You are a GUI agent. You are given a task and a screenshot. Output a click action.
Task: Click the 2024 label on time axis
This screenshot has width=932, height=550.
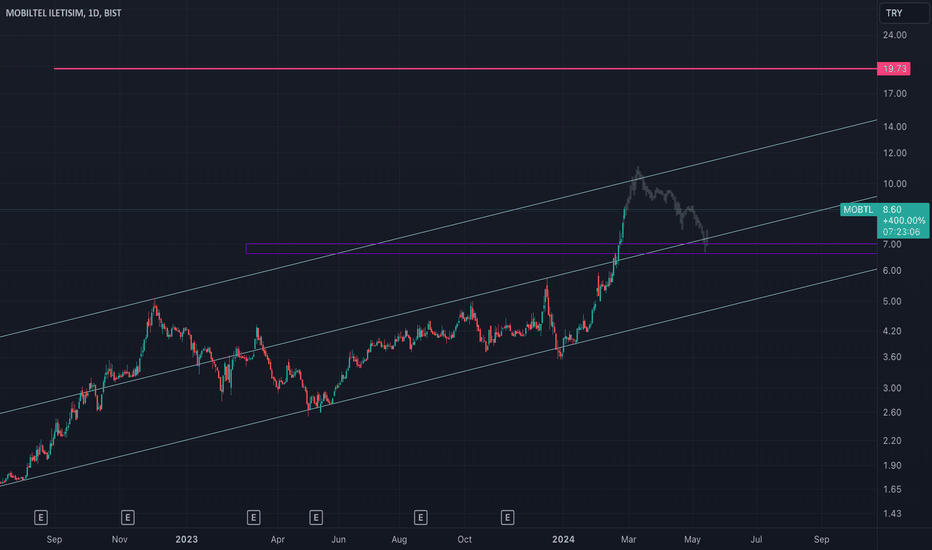pyautogui.click(x=563, y=539)
